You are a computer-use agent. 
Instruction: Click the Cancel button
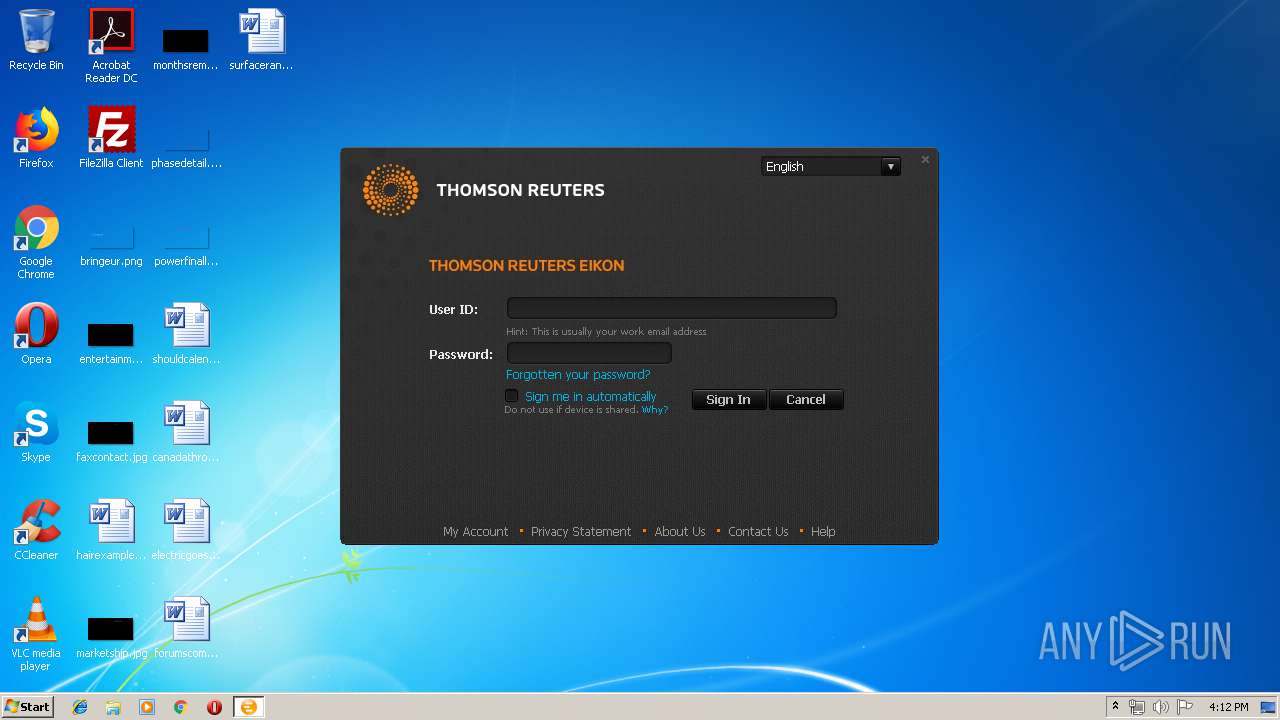click(x=806, y=399)
